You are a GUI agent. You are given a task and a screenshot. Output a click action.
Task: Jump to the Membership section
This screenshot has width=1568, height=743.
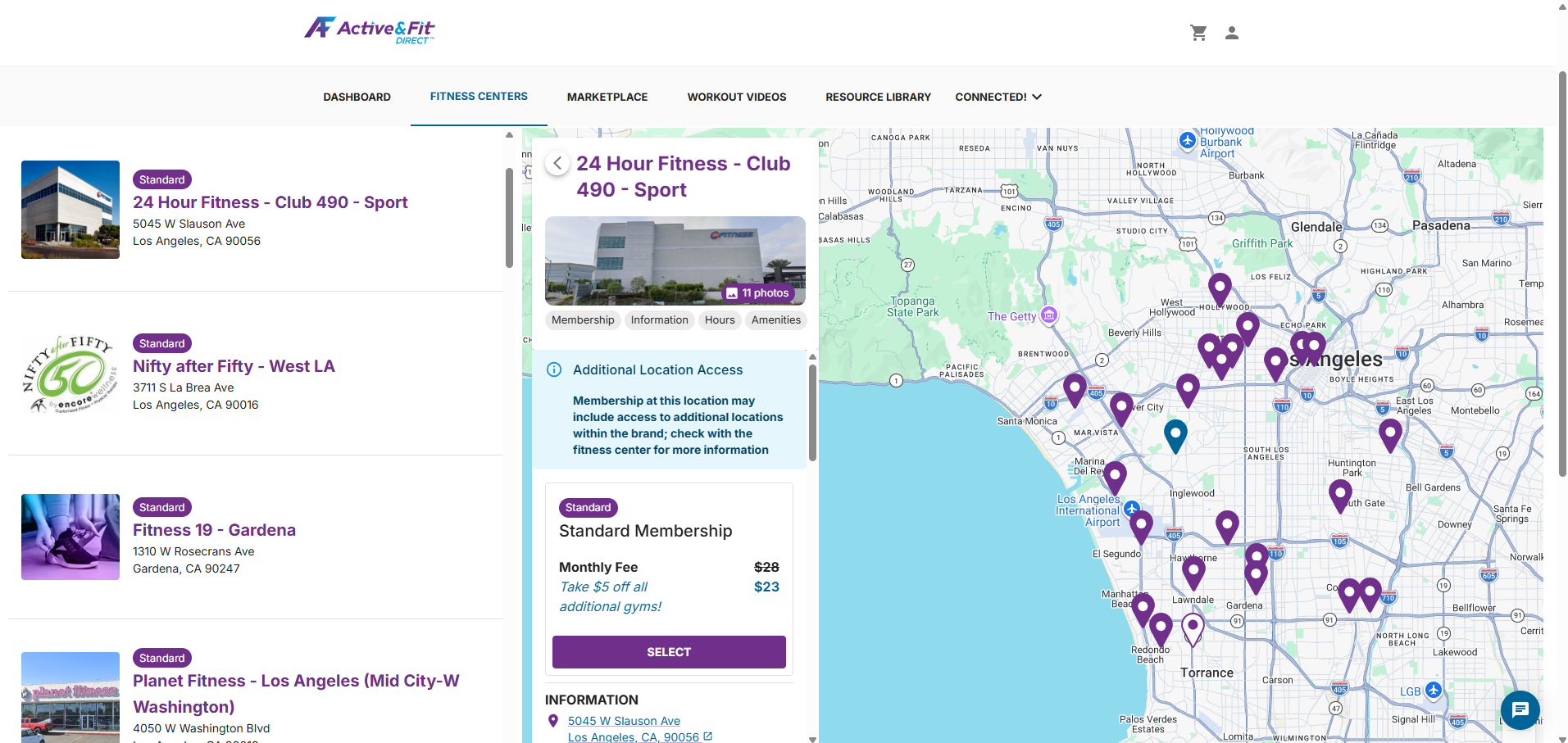[583, 320]
